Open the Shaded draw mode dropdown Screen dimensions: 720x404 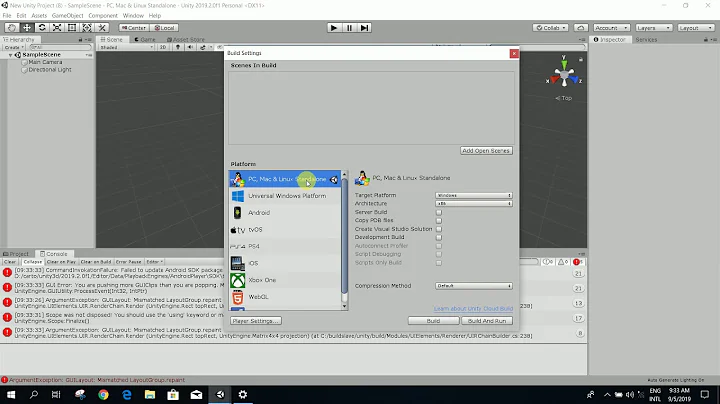(x=126, y=47)
